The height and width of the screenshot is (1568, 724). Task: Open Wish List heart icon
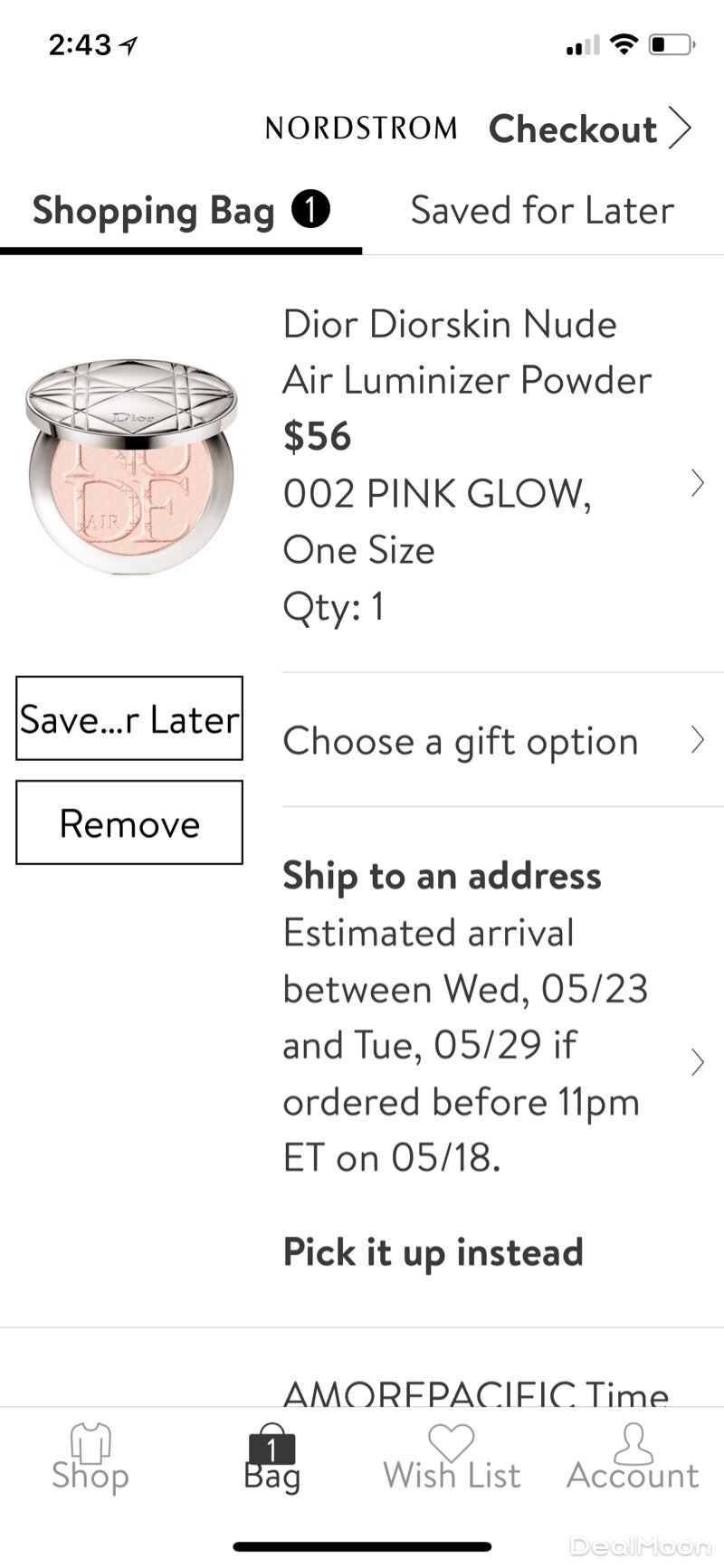[x=451, y=1440]
